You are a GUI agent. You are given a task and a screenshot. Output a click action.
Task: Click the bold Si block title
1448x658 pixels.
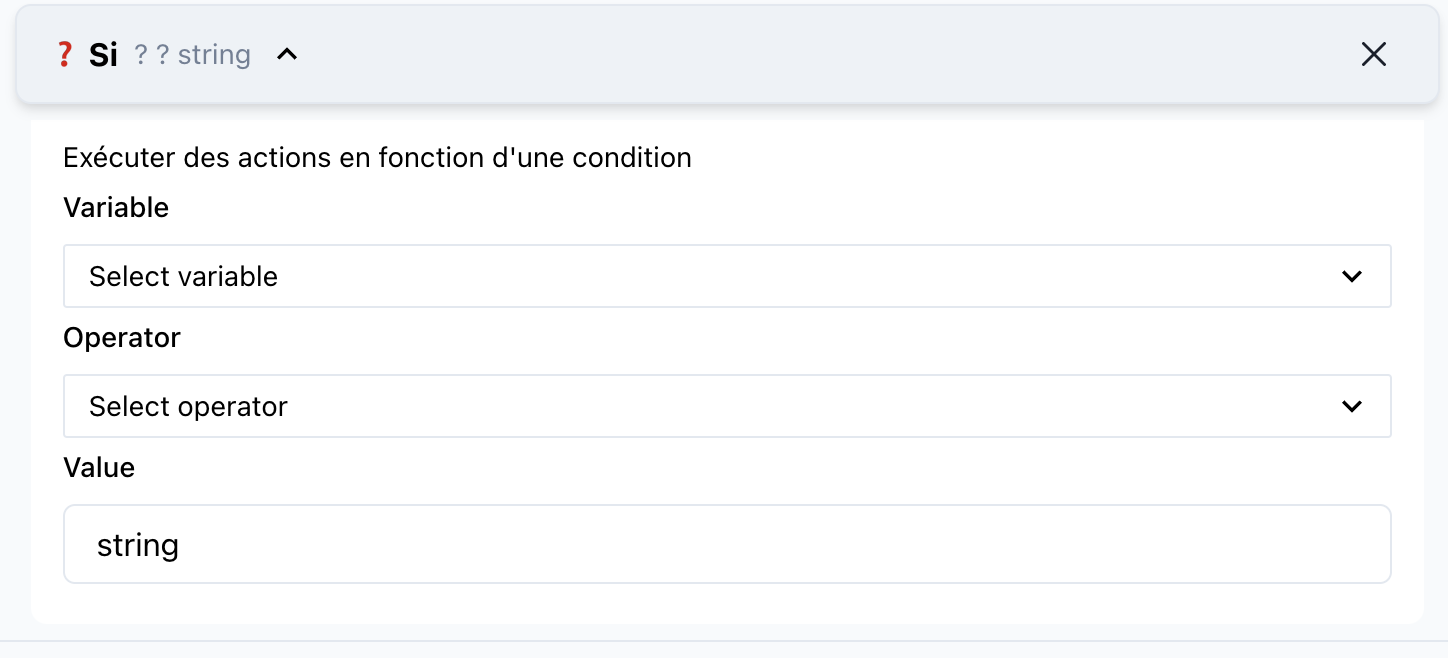point(103,55)
